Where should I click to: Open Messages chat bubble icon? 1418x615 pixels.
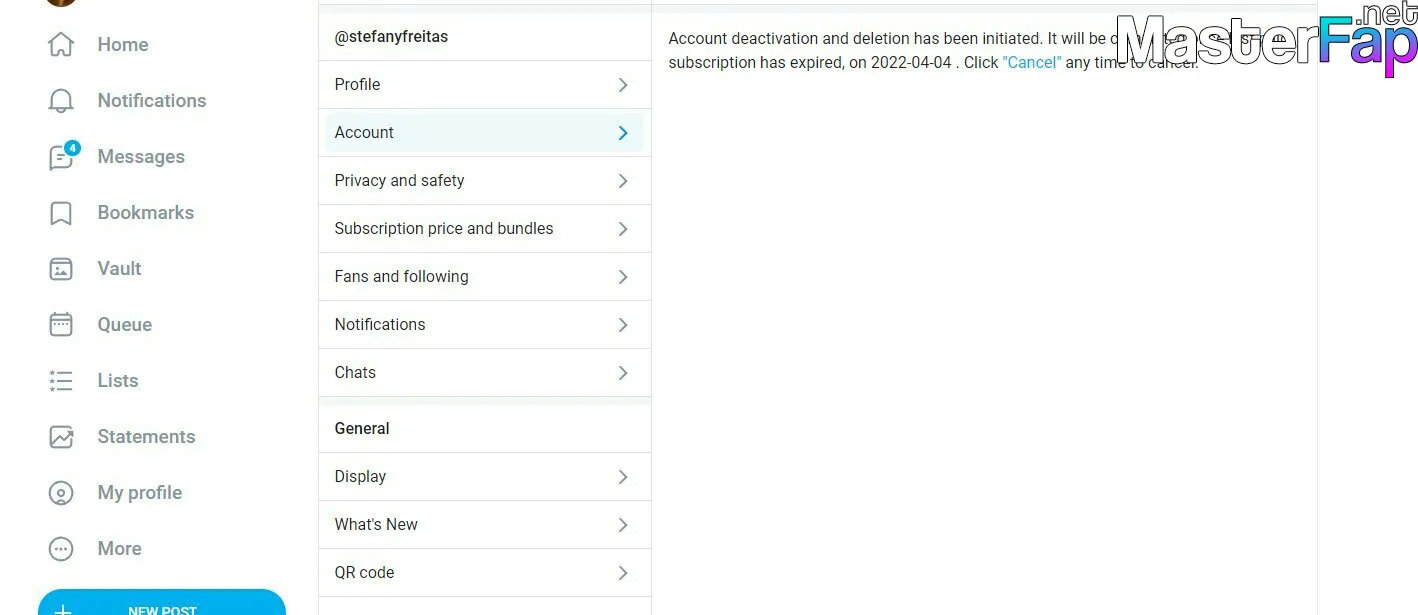[x=62, y=156]
